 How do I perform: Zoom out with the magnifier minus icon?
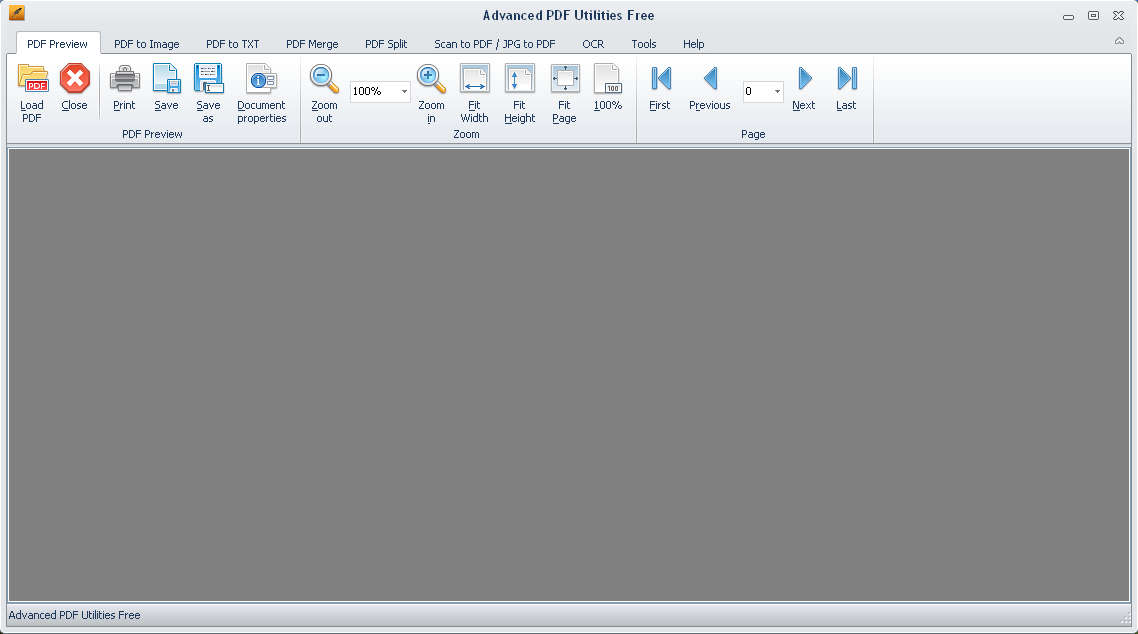(x=324, y=80)
